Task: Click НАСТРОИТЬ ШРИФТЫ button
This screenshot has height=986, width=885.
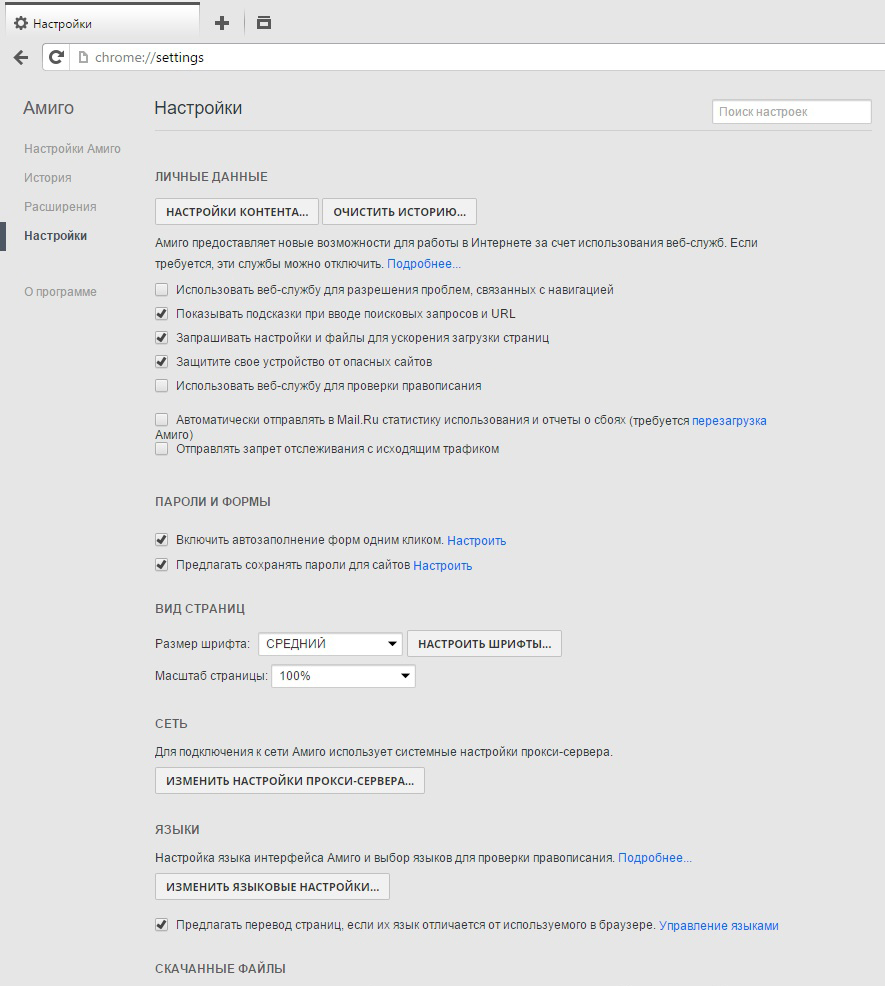Action: (x=484, y=644)
